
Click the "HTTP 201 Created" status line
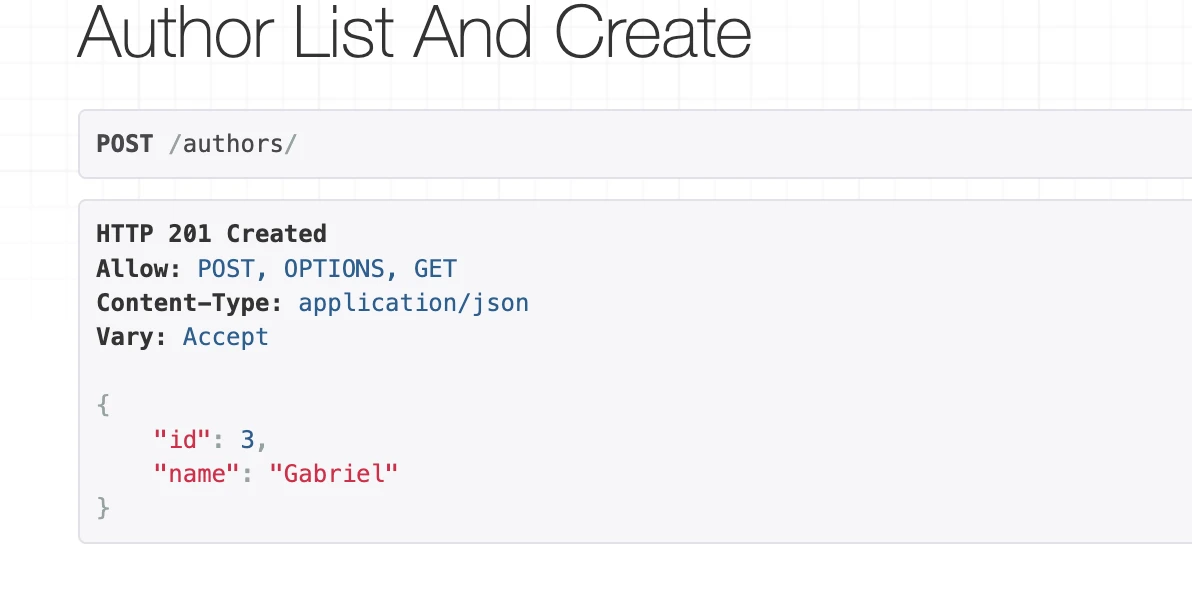[x=211, y=234]
